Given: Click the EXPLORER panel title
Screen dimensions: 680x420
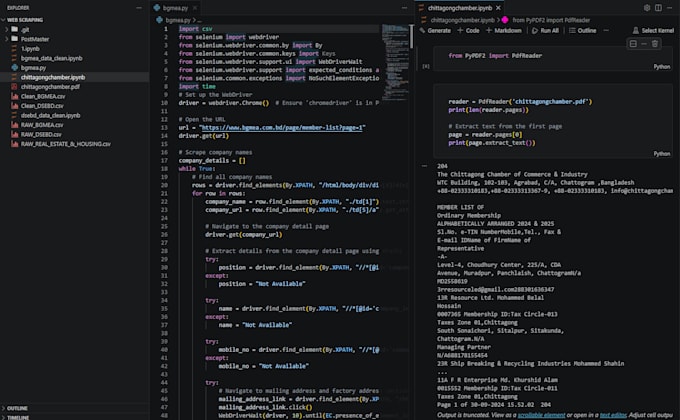Looking at the screenshot, I should coord(18,8).
